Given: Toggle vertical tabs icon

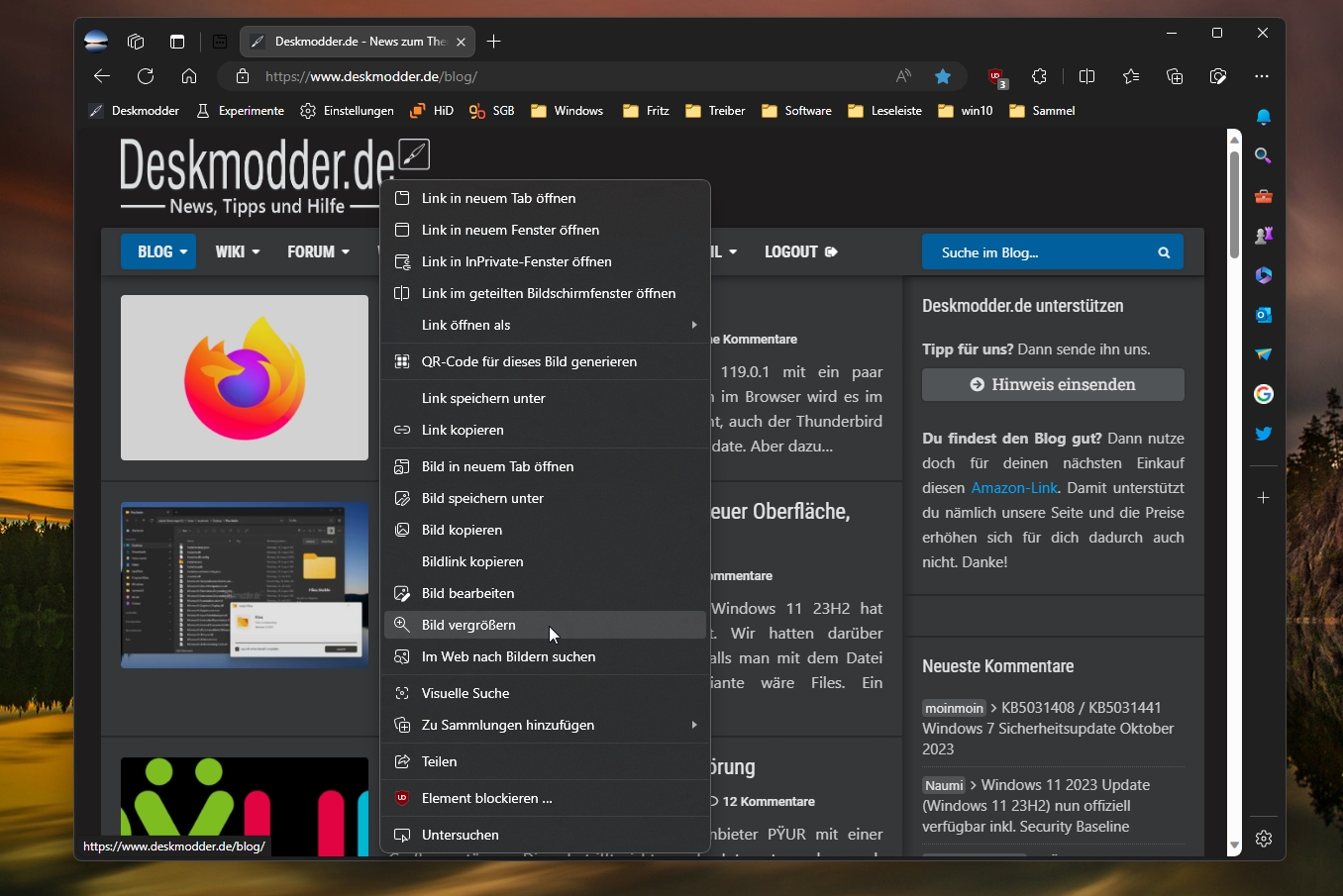Looking at the screenshot, I should pos(177,42).
